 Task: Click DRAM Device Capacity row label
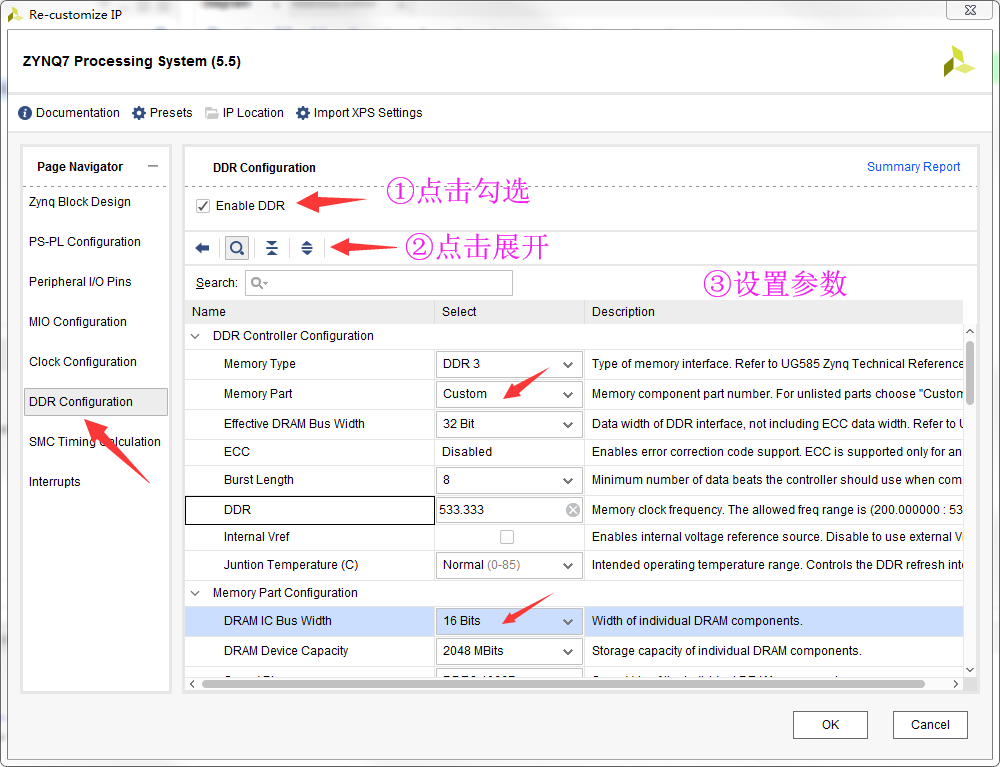tap(286, 651)
